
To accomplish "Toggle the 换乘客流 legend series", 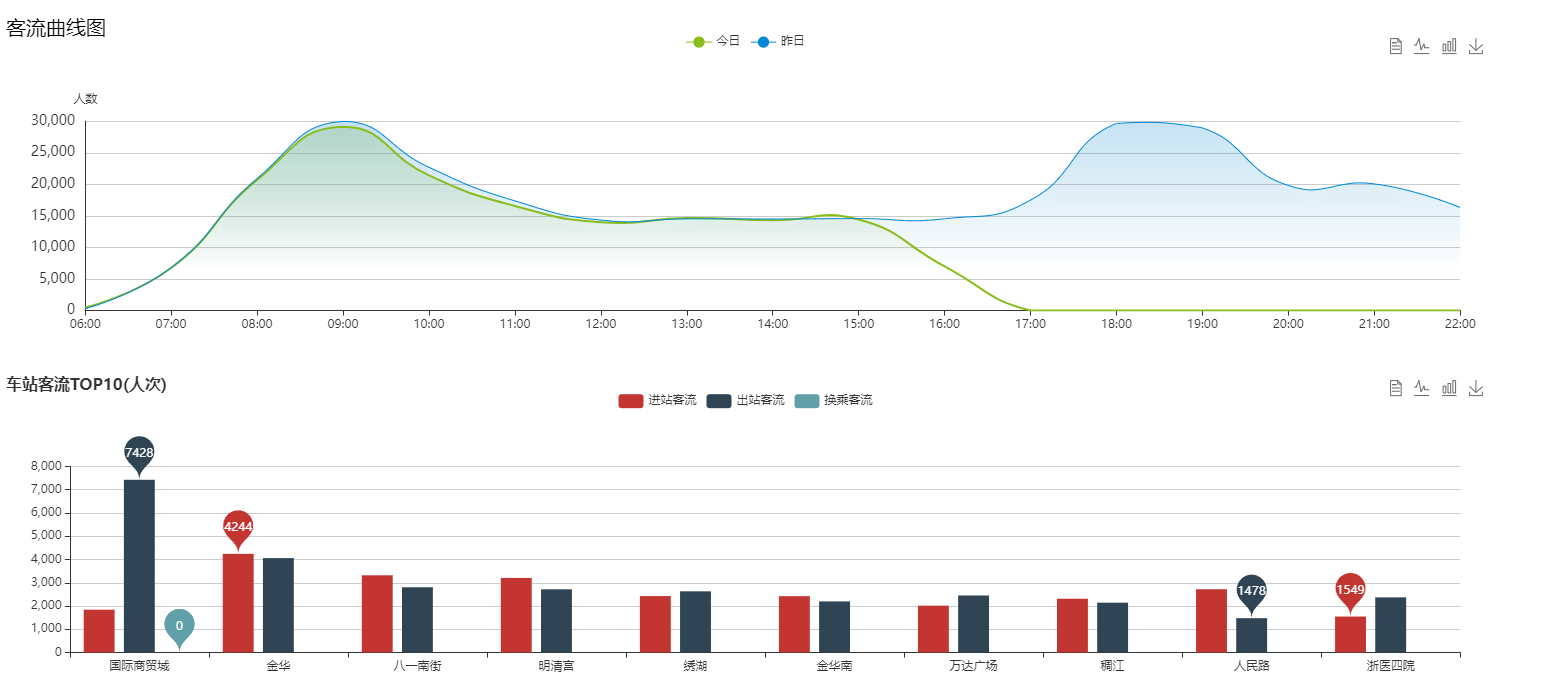I will [833, 400].
